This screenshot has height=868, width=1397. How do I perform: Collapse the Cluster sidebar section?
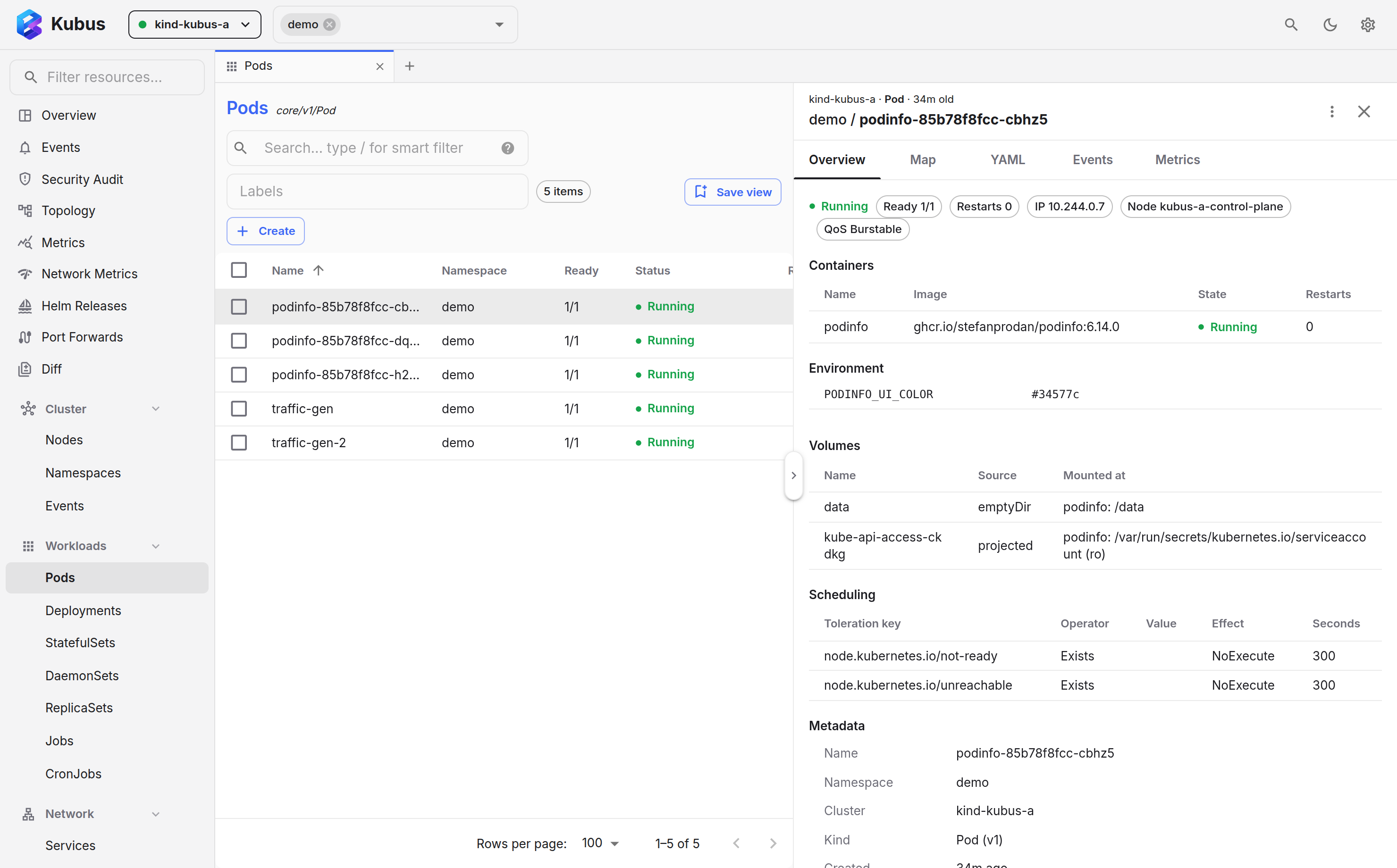pyautogui.click(x=156, y=409)
